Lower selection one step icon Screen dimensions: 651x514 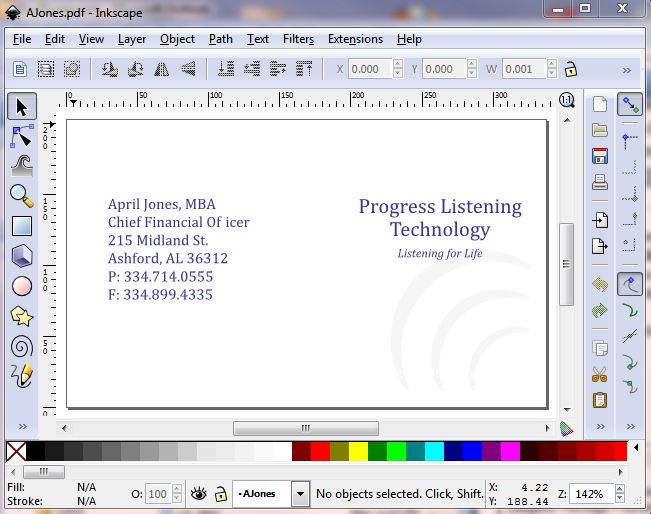point(252,69)
